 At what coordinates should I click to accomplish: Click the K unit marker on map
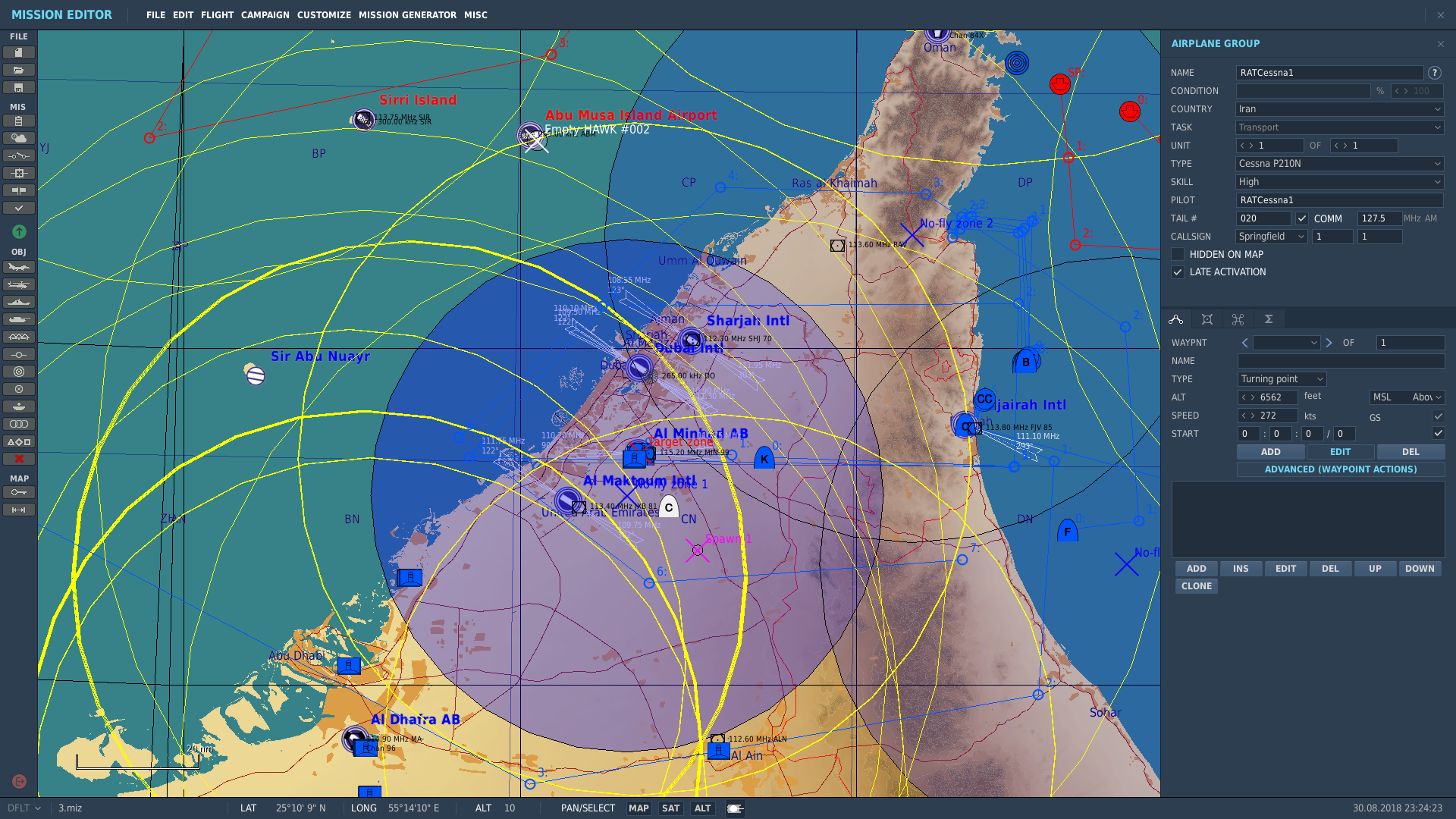[x=764, y=458]
